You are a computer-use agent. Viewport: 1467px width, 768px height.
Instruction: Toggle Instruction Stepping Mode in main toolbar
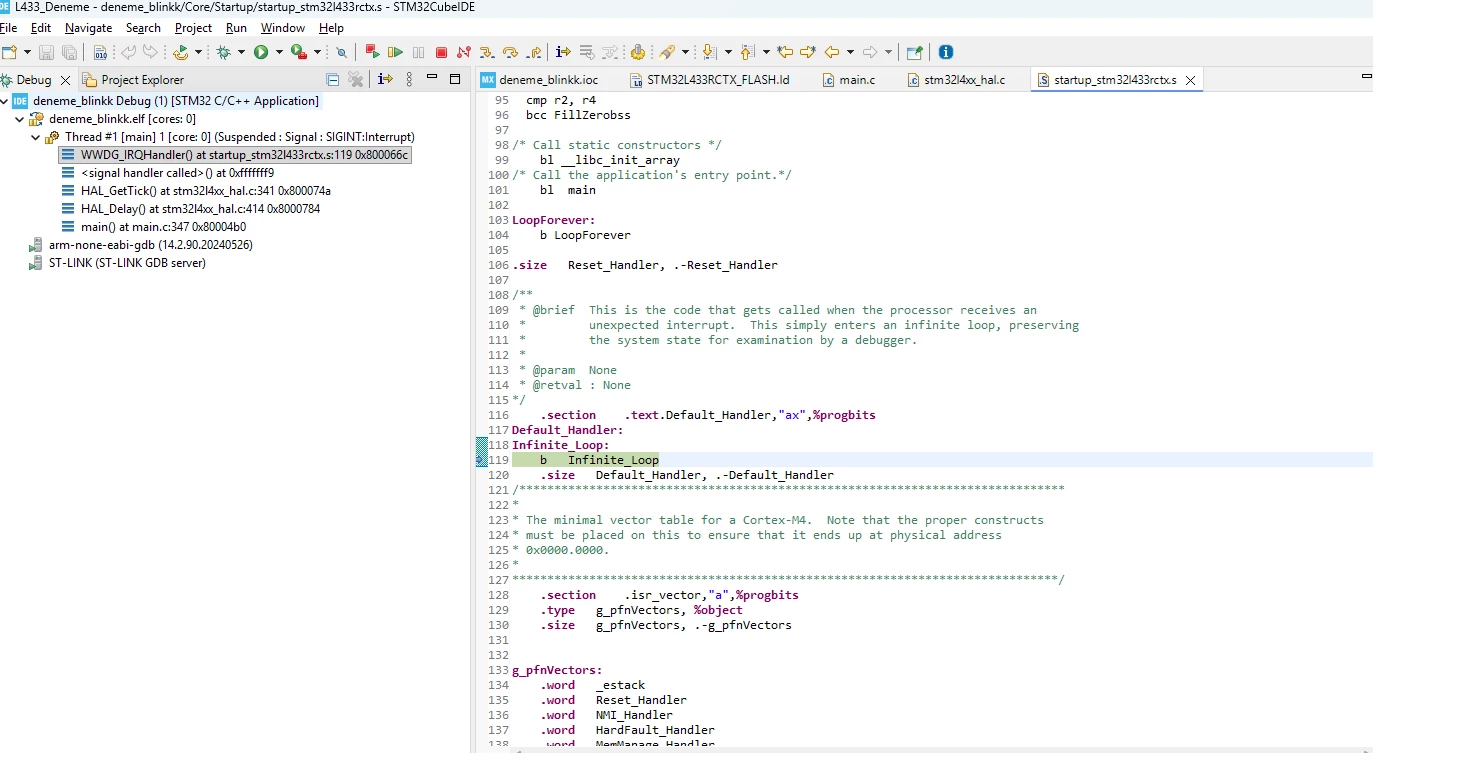(x=563, y=52)
